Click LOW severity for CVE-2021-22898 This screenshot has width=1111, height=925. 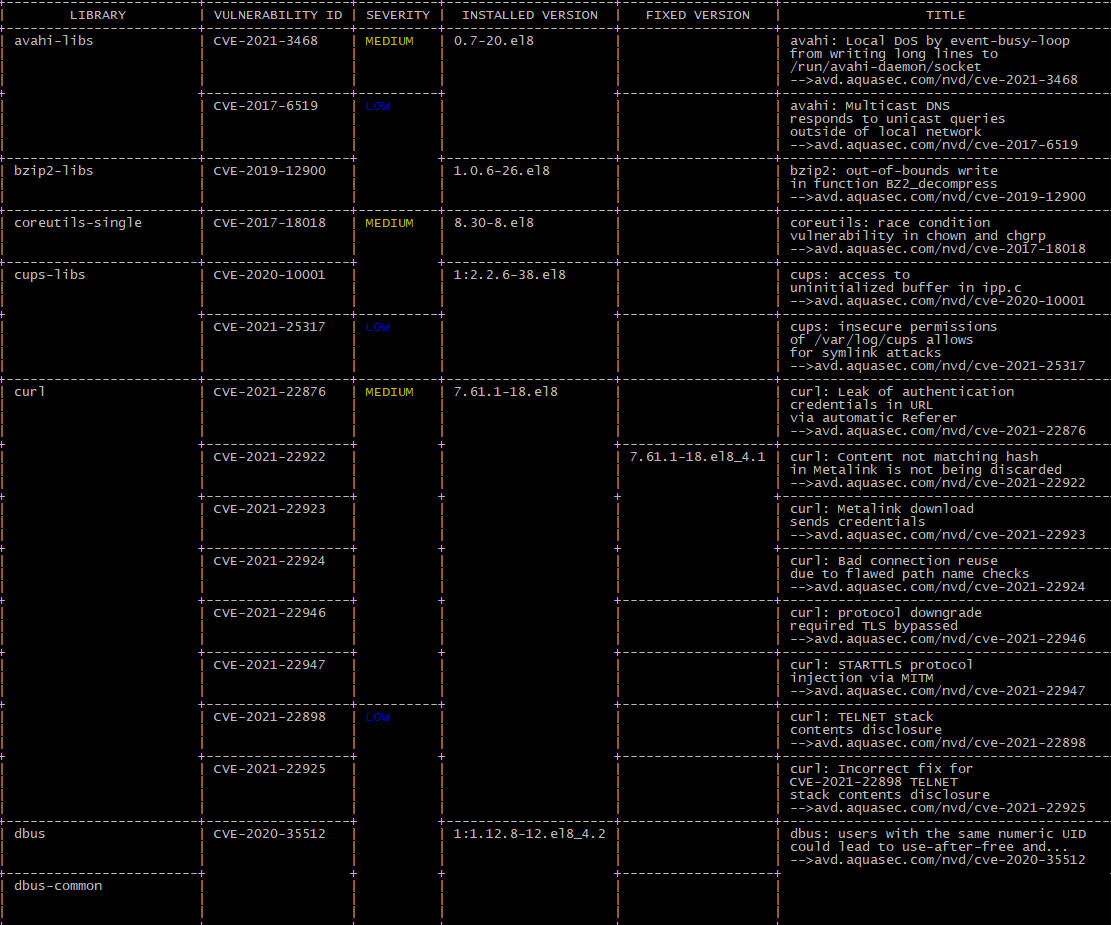(x=378, y=717)
